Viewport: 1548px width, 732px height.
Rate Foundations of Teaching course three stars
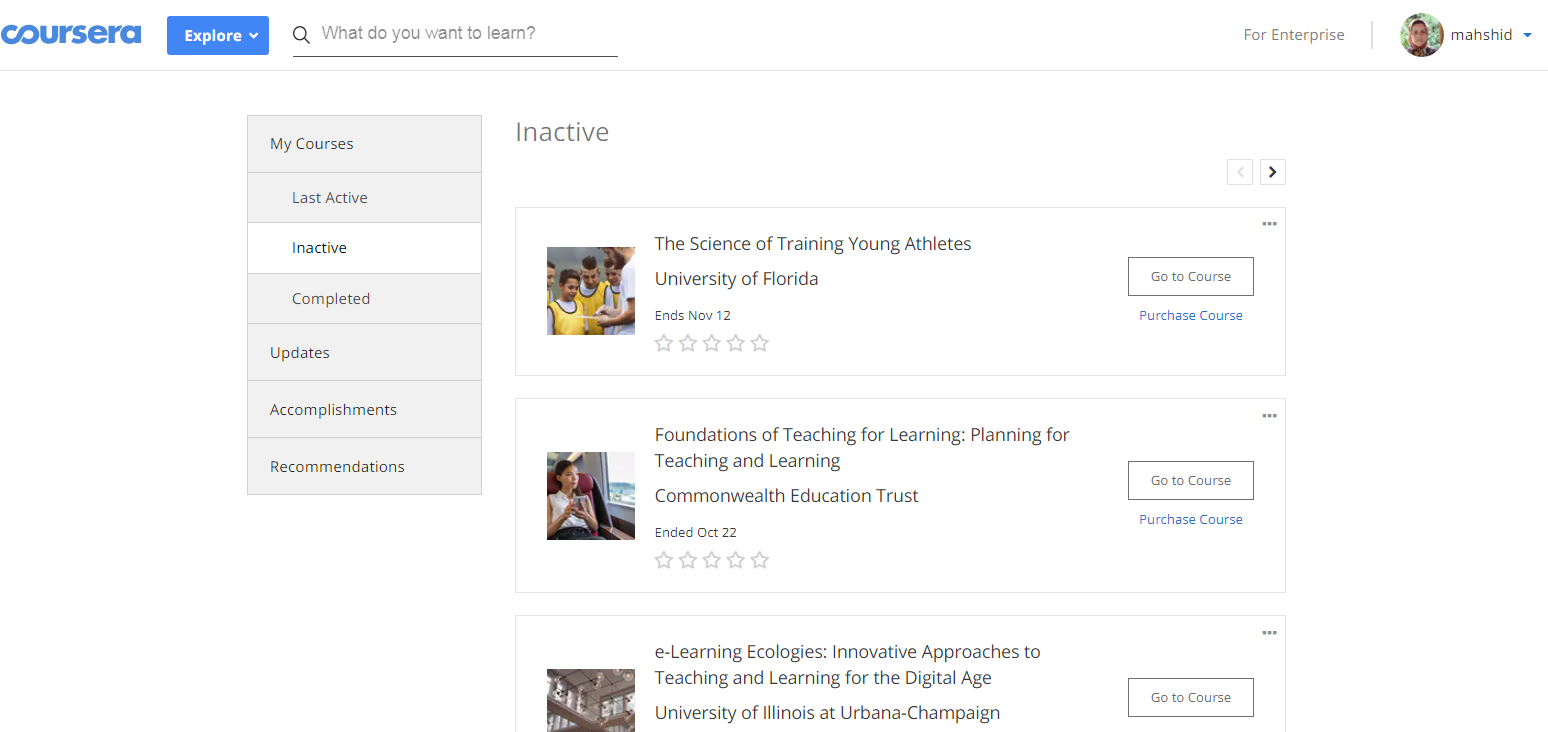pos(711,560)
